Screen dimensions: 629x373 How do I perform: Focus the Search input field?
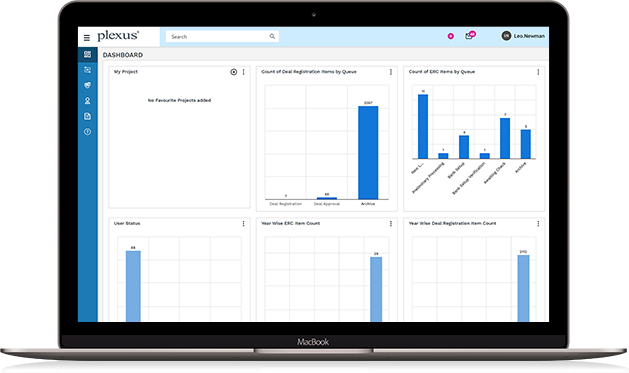pyautogui.click(x=222, y=36)
